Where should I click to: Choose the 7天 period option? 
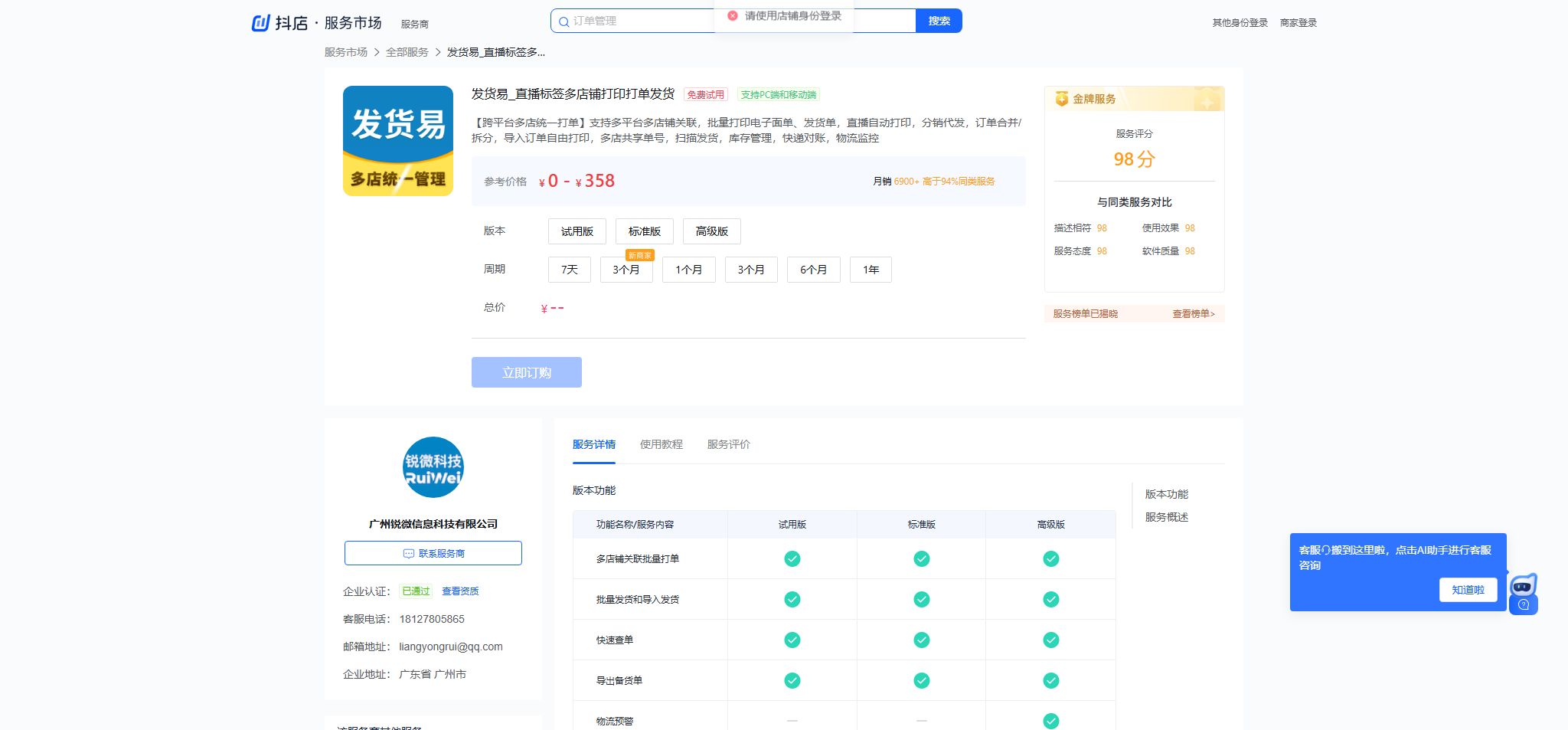coord(570,270)
